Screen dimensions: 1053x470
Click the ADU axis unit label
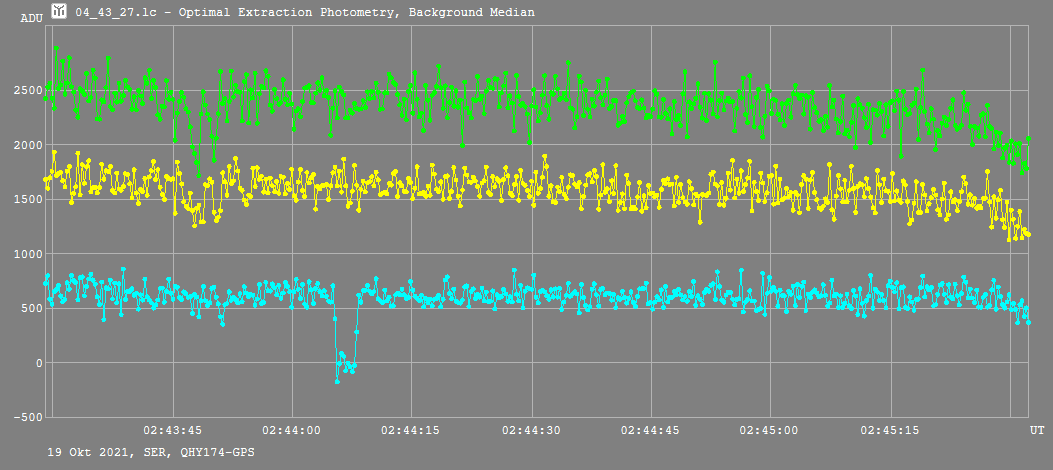click(x=32, y=18)
